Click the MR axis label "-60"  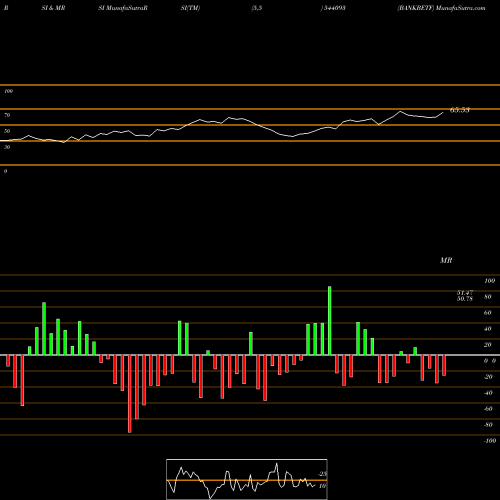click(488, 409)
